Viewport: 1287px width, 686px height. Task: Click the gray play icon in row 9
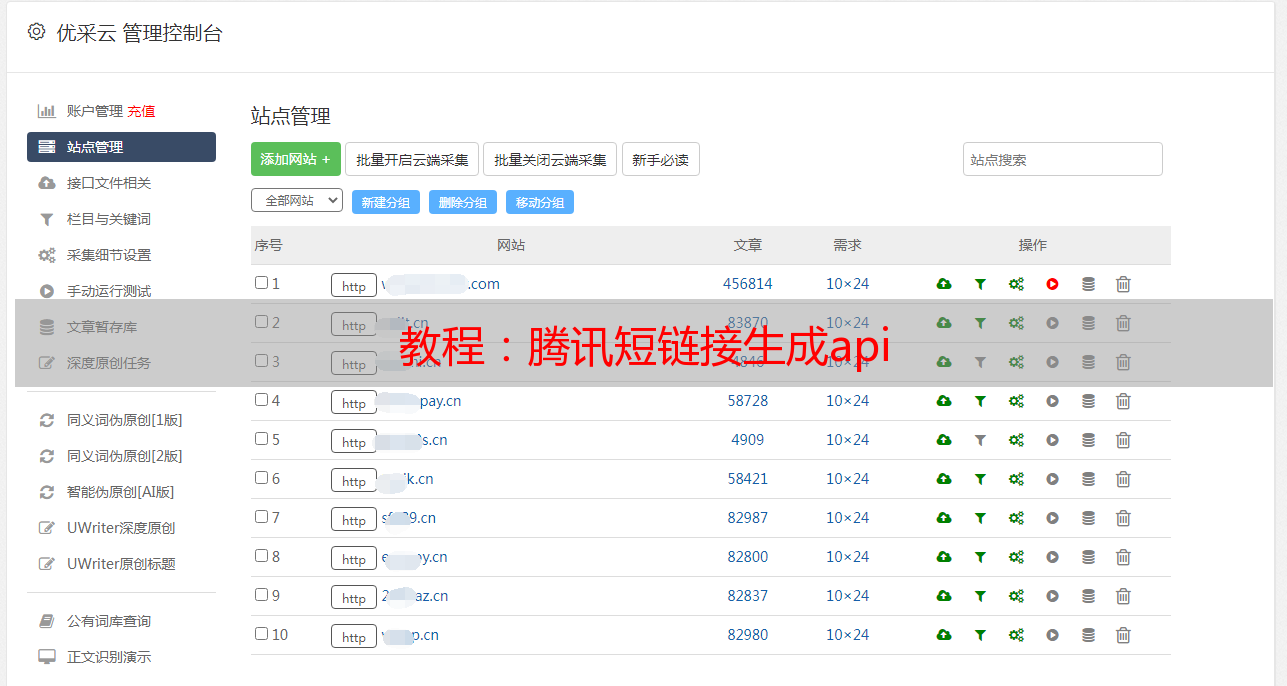(1052, 596)
